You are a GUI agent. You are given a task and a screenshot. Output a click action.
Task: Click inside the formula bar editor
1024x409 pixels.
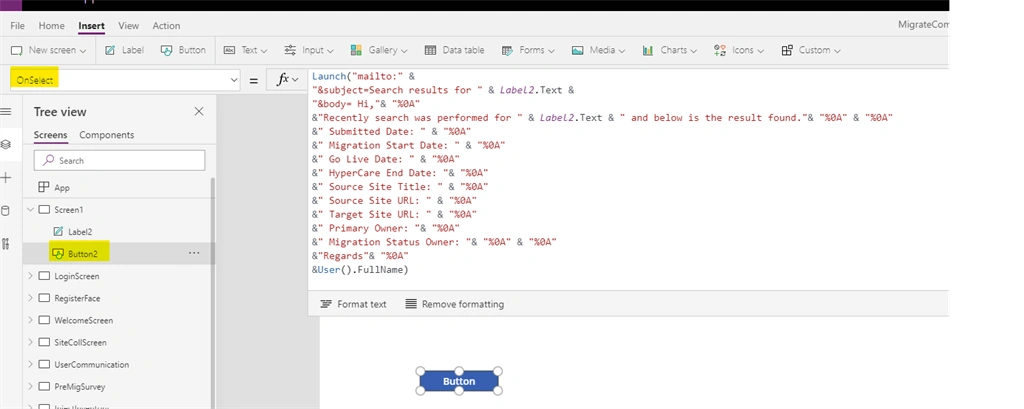[x=627, y=179]
